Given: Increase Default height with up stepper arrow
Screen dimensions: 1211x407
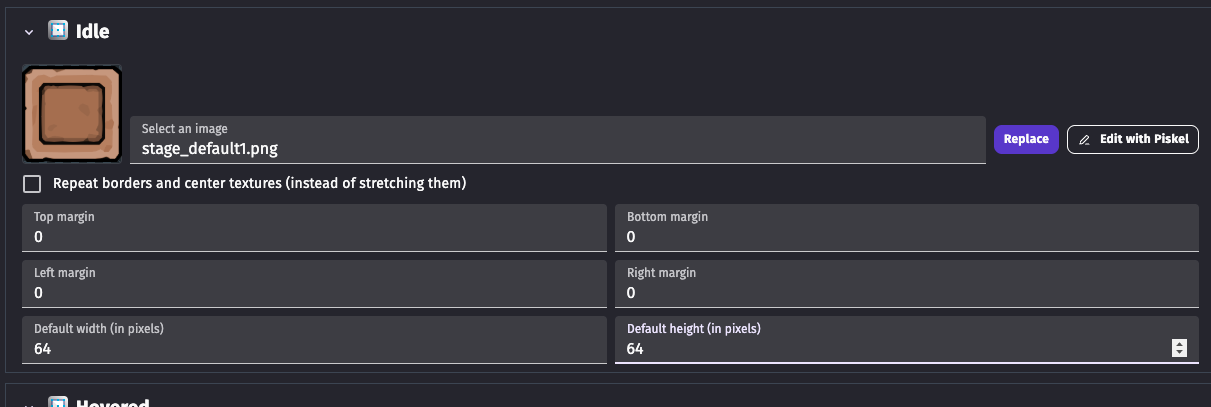Looking at the screenshot, I should click(x=1180, y=344).
